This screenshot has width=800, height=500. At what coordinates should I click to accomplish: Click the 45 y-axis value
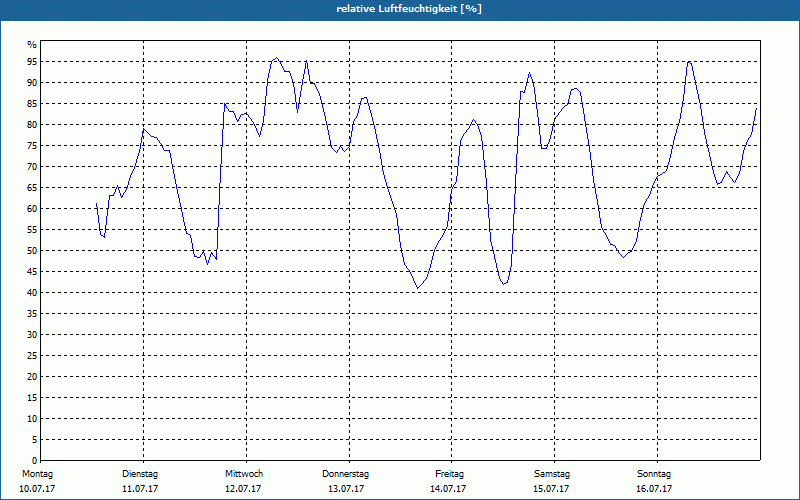pos(32,271)
